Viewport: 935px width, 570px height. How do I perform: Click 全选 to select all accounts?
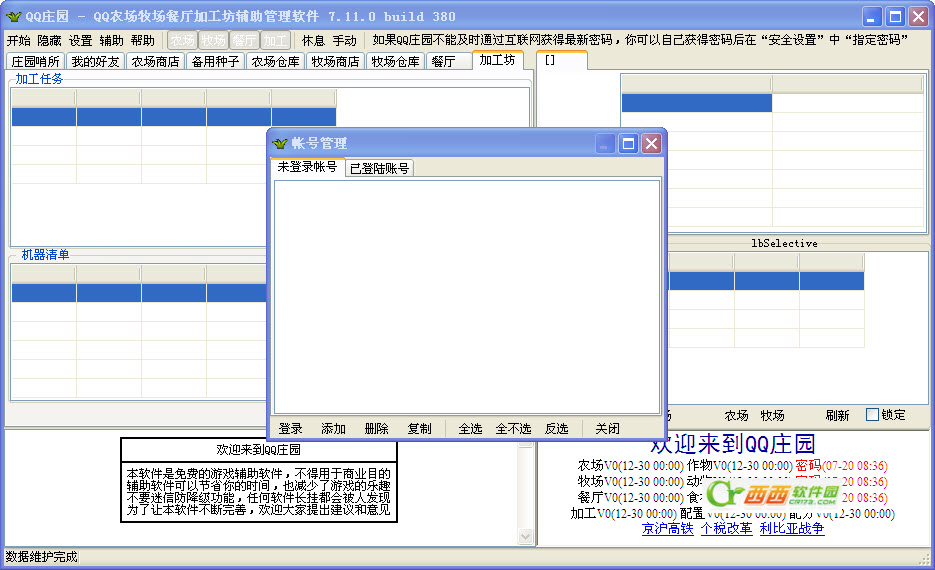(470, 428)
